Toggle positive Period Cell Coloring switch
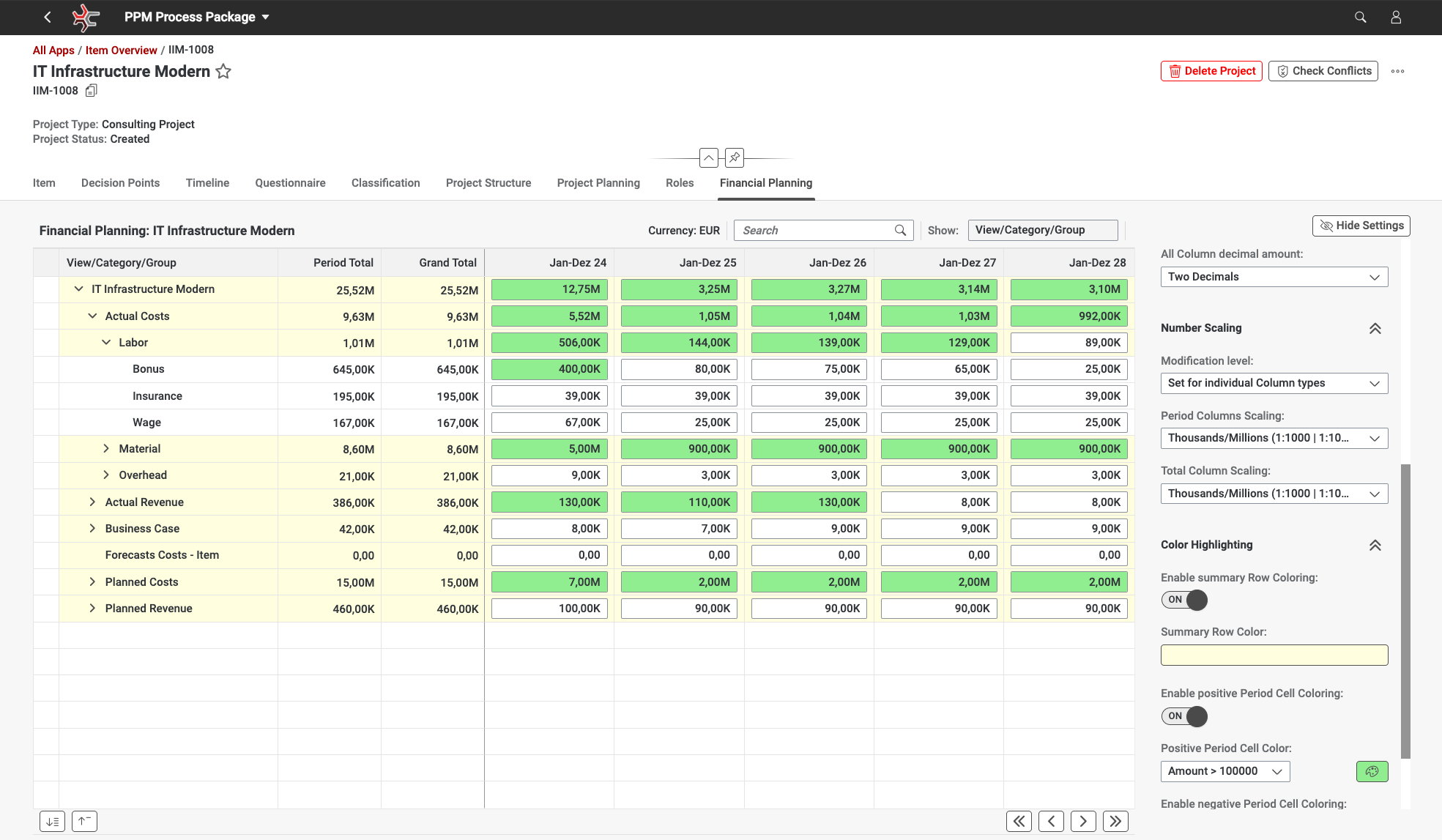The height and width of the screenshot is (840, 1442). (1184, 716)
